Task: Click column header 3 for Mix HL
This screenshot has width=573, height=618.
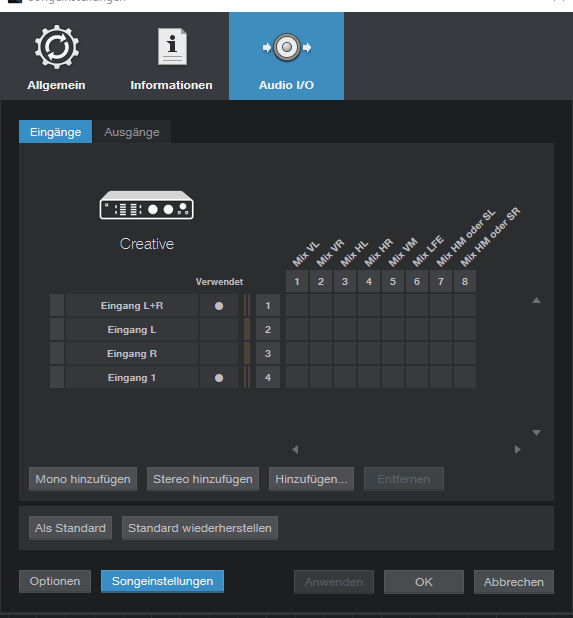Action: 345,281
